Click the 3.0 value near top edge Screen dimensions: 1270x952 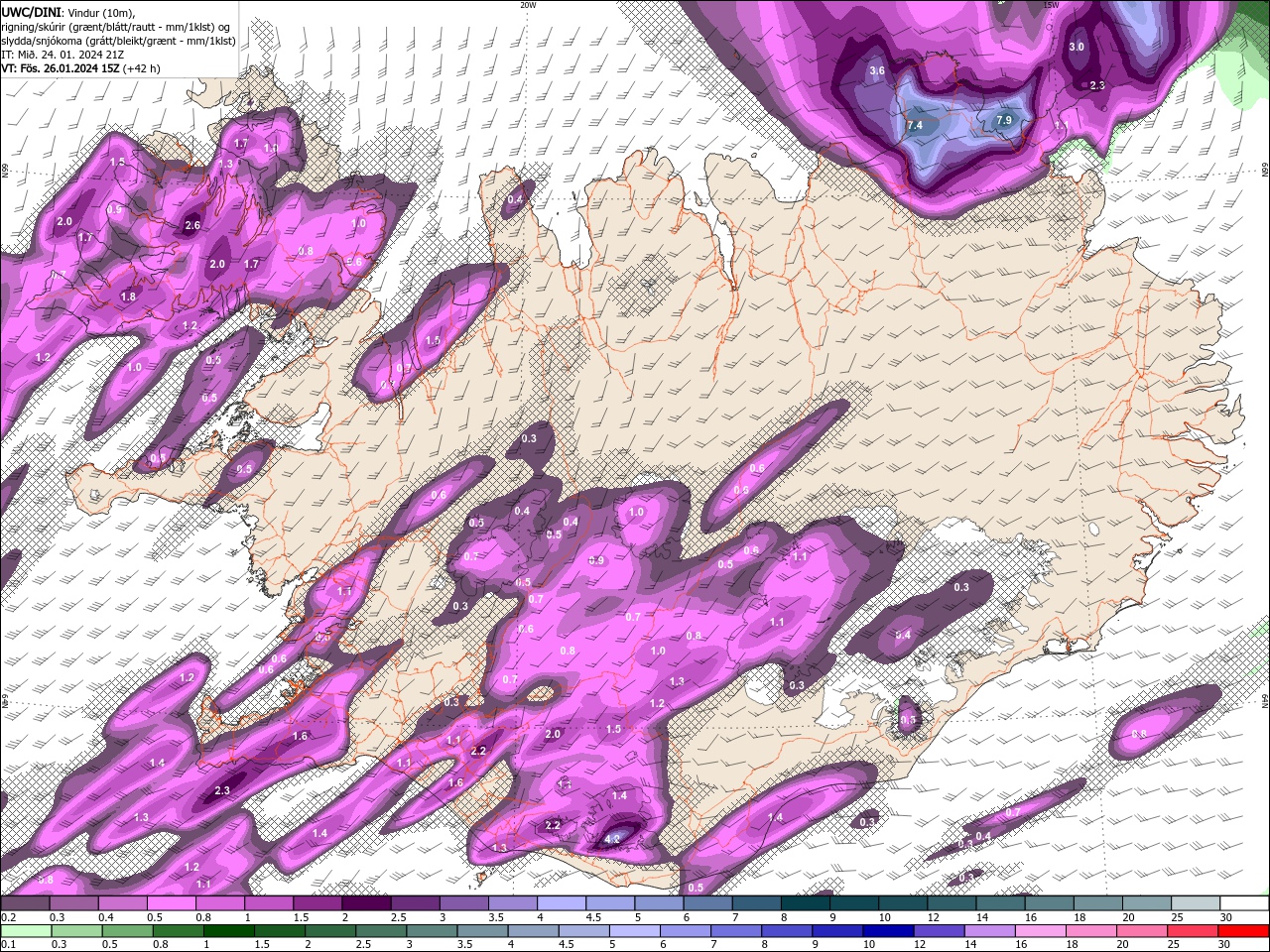pyautogui.click(x=1077, y=47)
